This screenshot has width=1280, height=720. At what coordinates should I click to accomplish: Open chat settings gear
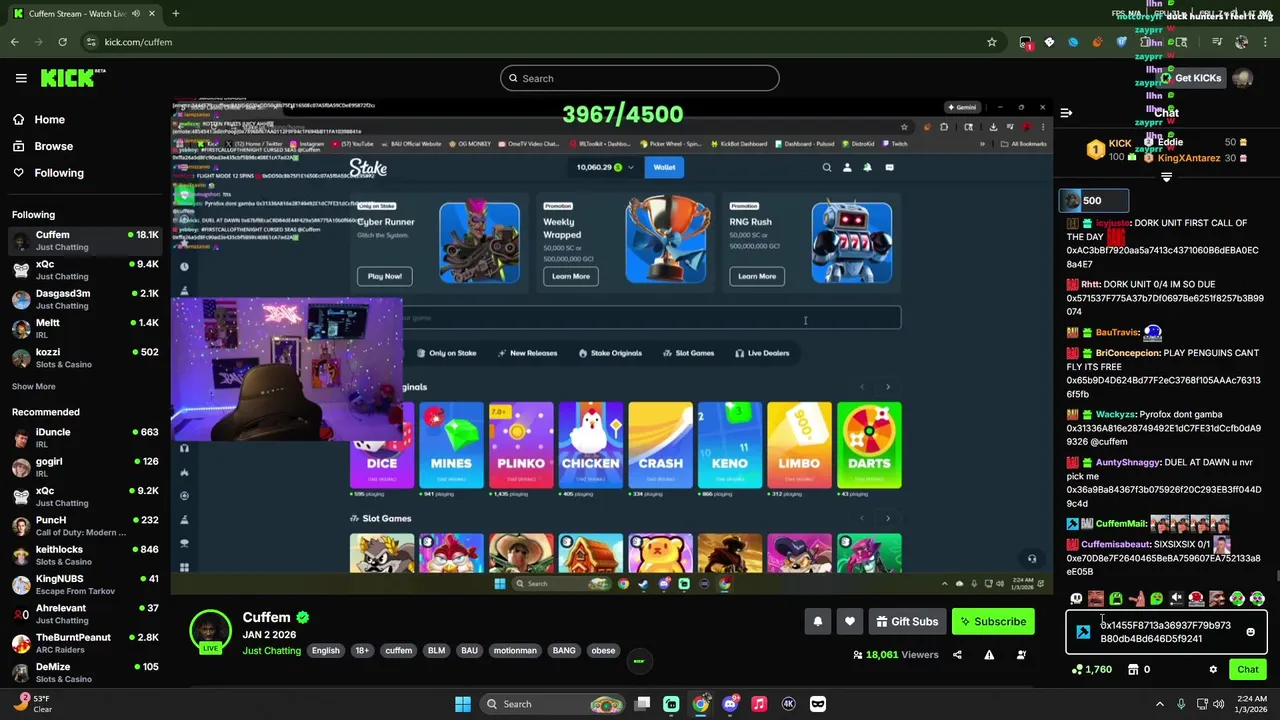(x=1213, y=670)
